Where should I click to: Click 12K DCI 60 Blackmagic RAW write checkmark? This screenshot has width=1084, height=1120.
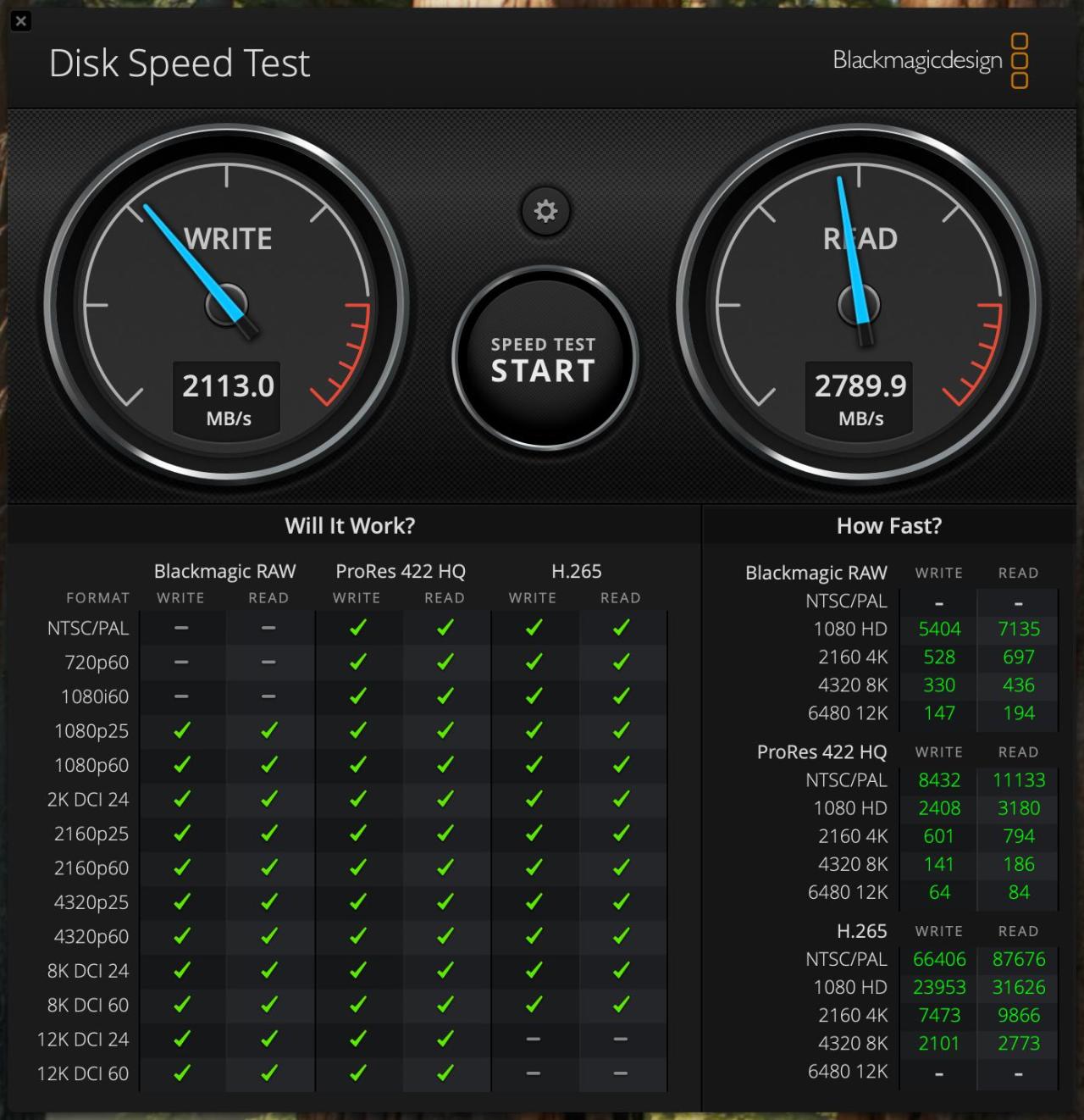181,1073
